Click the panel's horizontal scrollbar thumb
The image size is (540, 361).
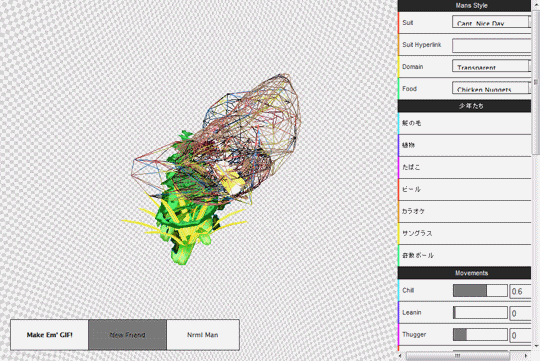click(458, 356)
